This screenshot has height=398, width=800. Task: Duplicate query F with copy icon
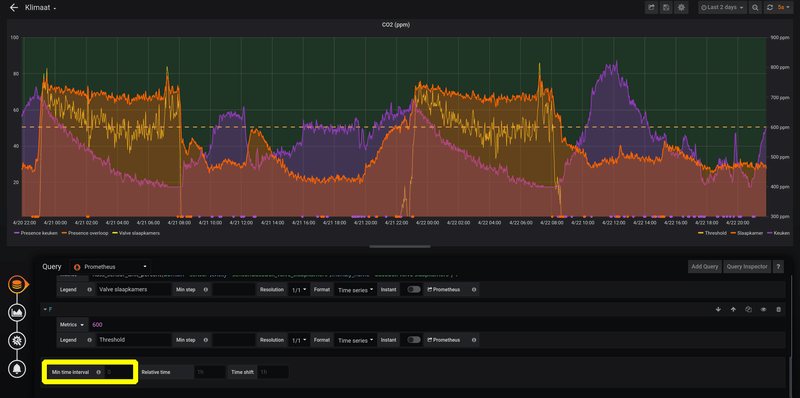[x=748, y=309]
